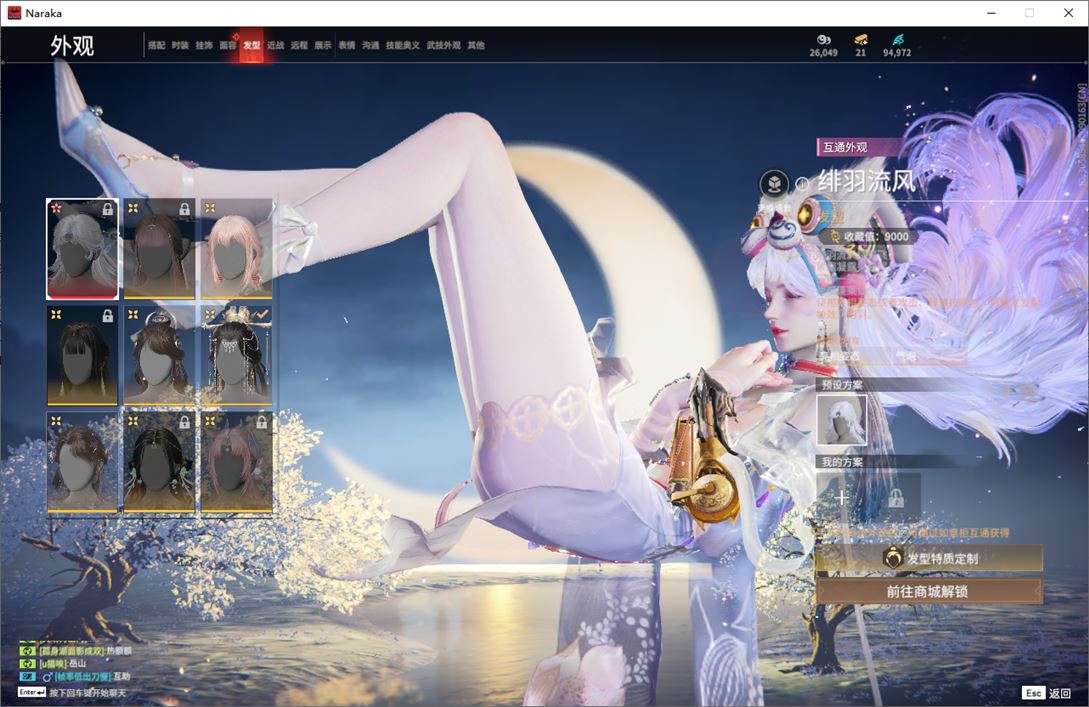The height and width of the screenshot is (707, 1089).
Task: Click 前往商城解锁 button
Action: point(927,591)
